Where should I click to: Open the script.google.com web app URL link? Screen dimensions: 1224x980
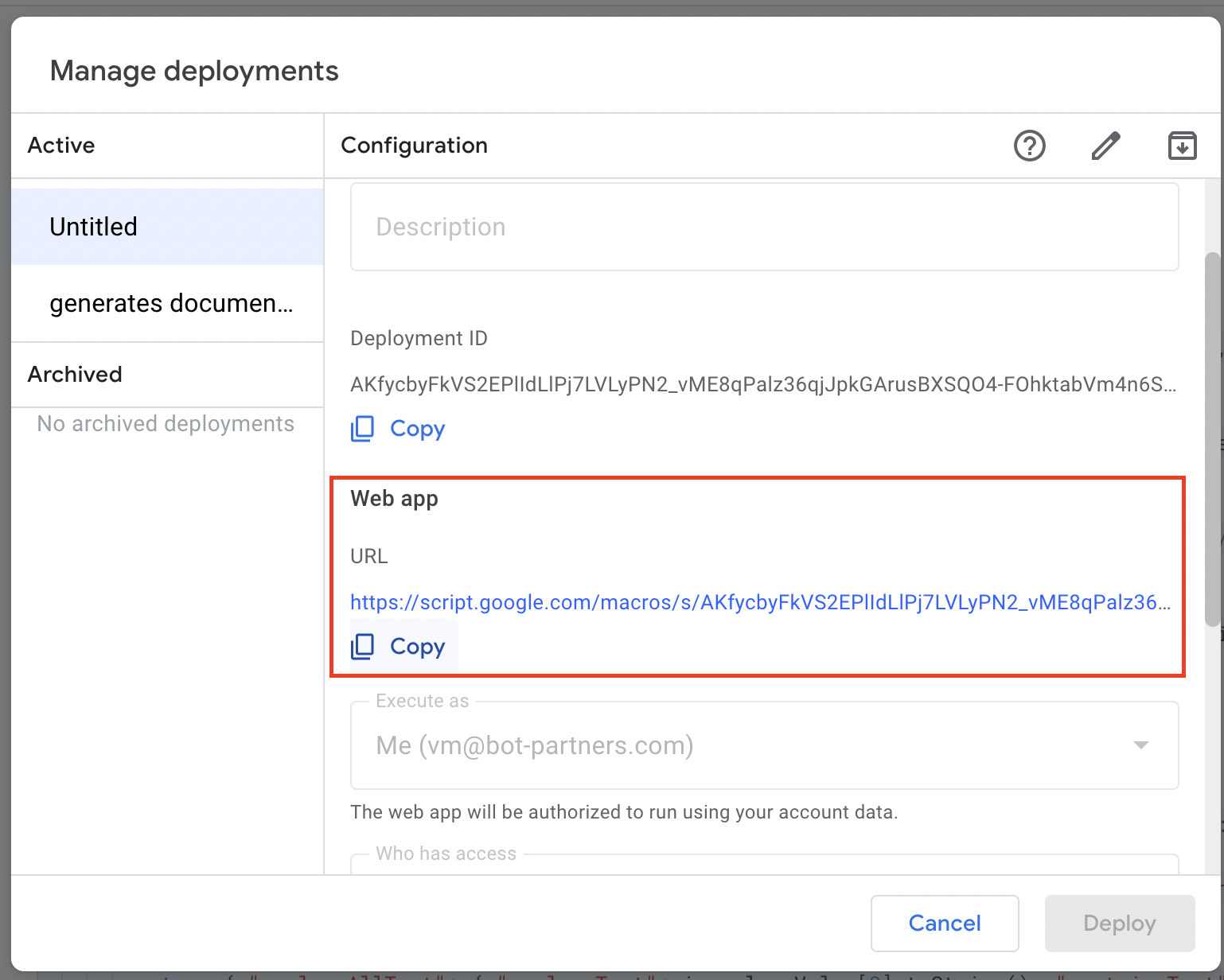click(760, 602)
